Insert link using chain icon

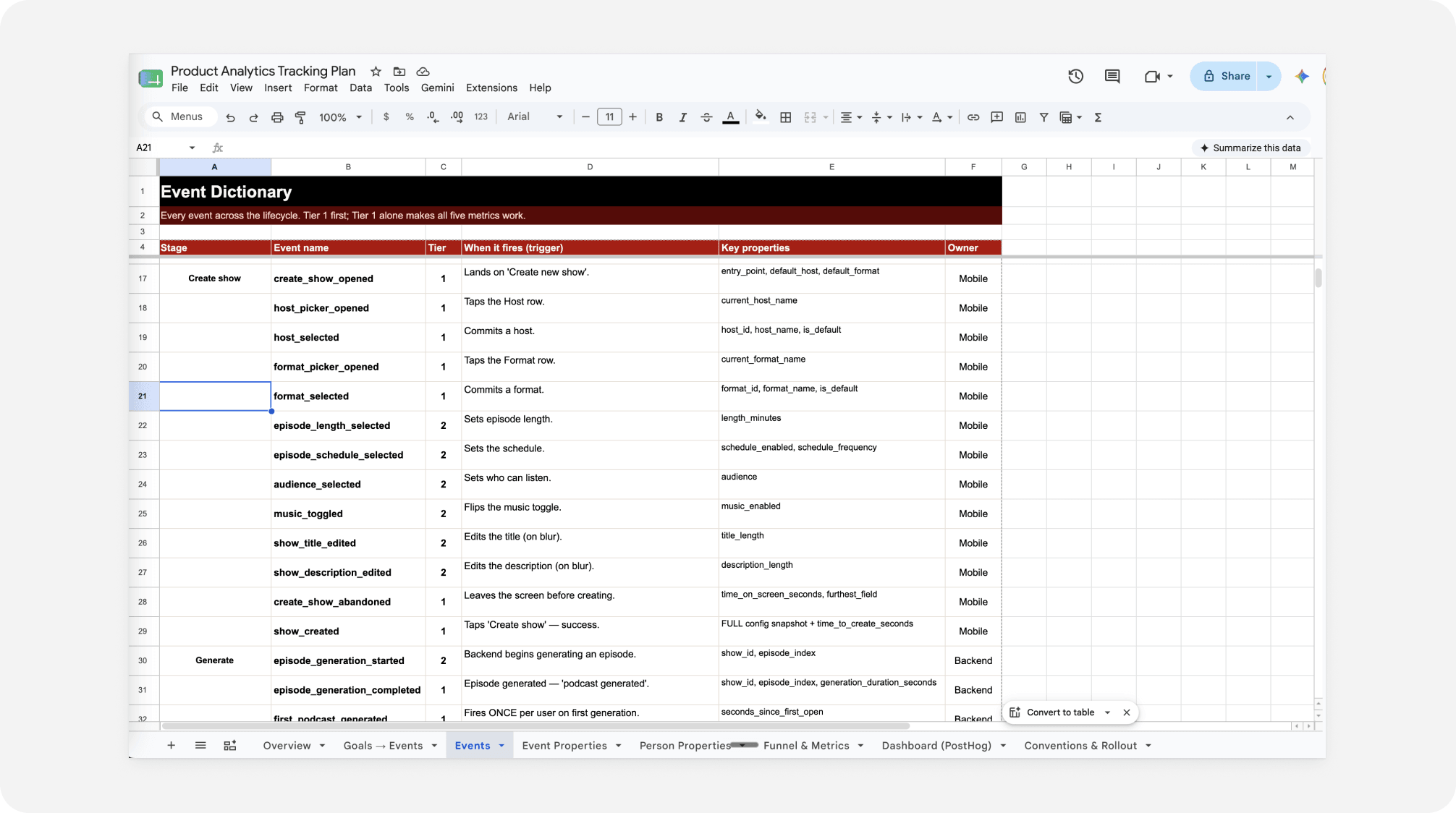click(973, 117)
